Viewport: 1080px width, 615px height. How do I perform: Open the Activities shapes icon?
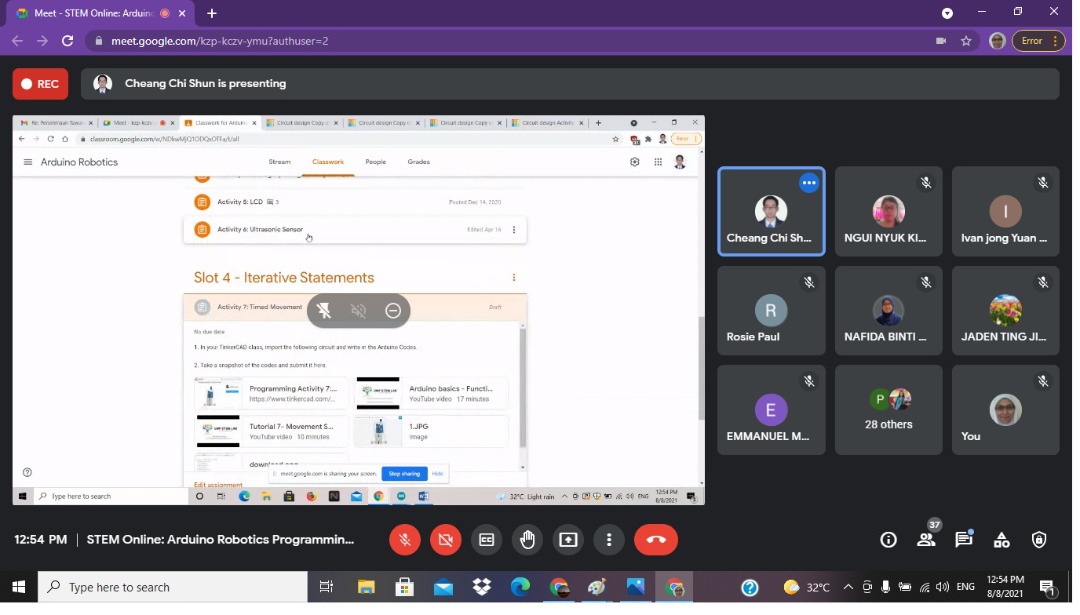tap(1001, 540)
